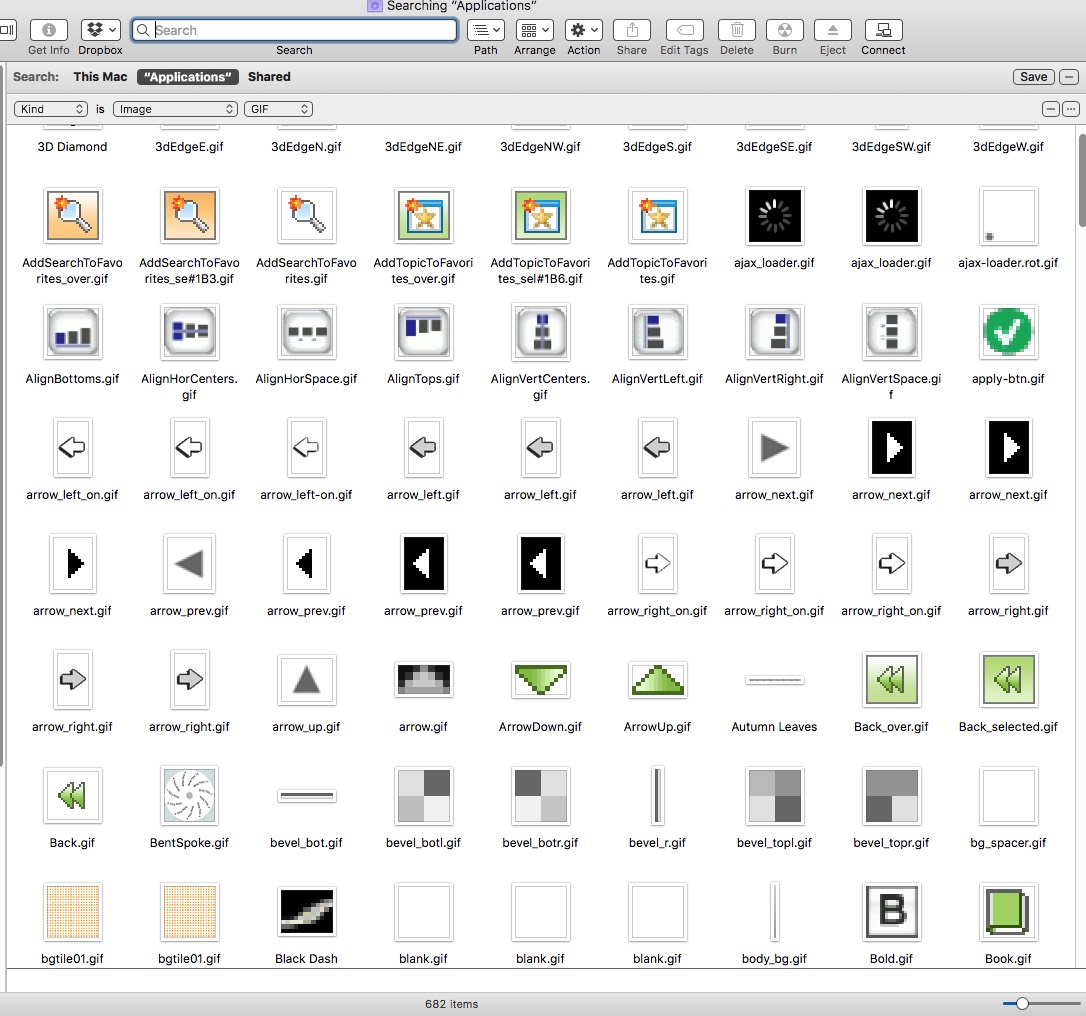Select the apply-btn.gif thumbnail
This screenshot has height=1016, width=1086.
tap(1008, 332)
